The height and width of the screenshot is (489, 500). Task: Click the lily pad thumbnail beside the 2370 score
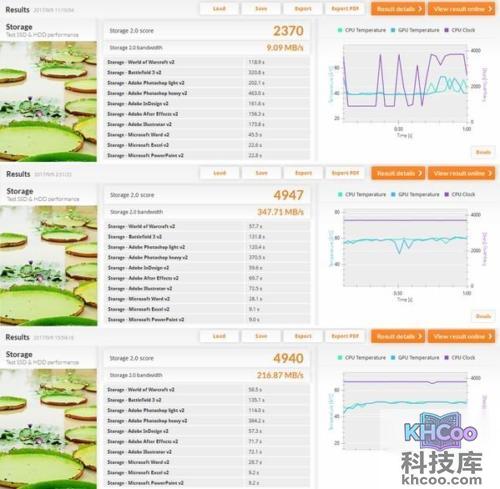pos(48,101)
